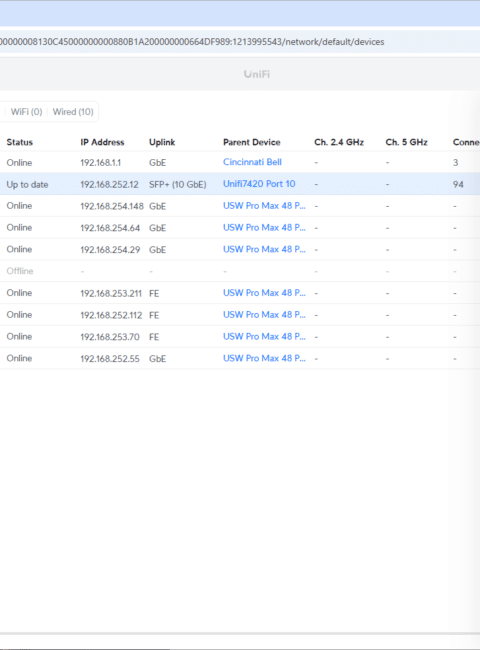
Task: Open USW Pro Max link in 192.168.254.148 row
Action: 264,206
